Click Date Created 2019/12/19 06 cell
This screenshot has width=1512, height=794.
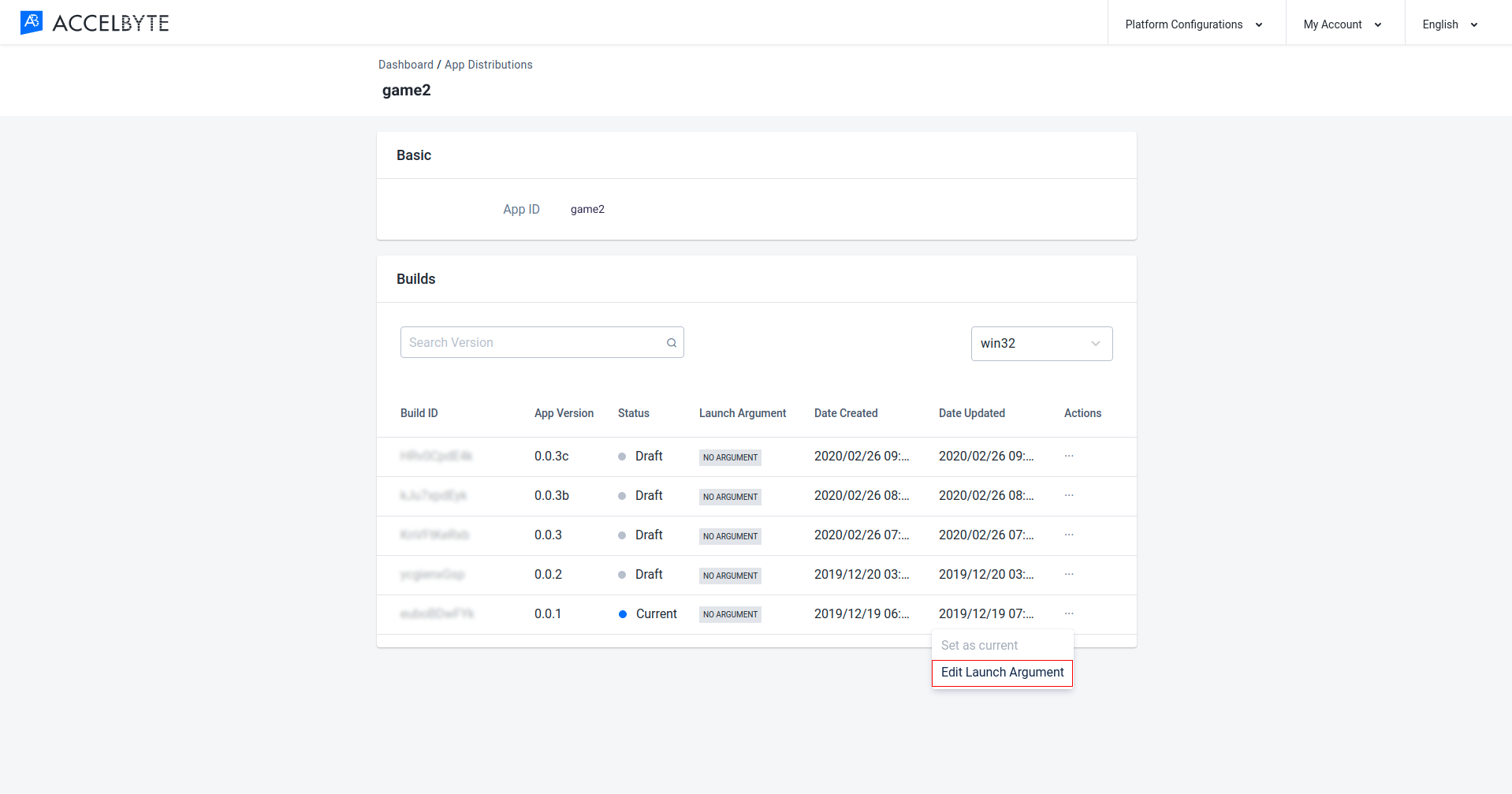pyautogui.click(x=862, y=613)
